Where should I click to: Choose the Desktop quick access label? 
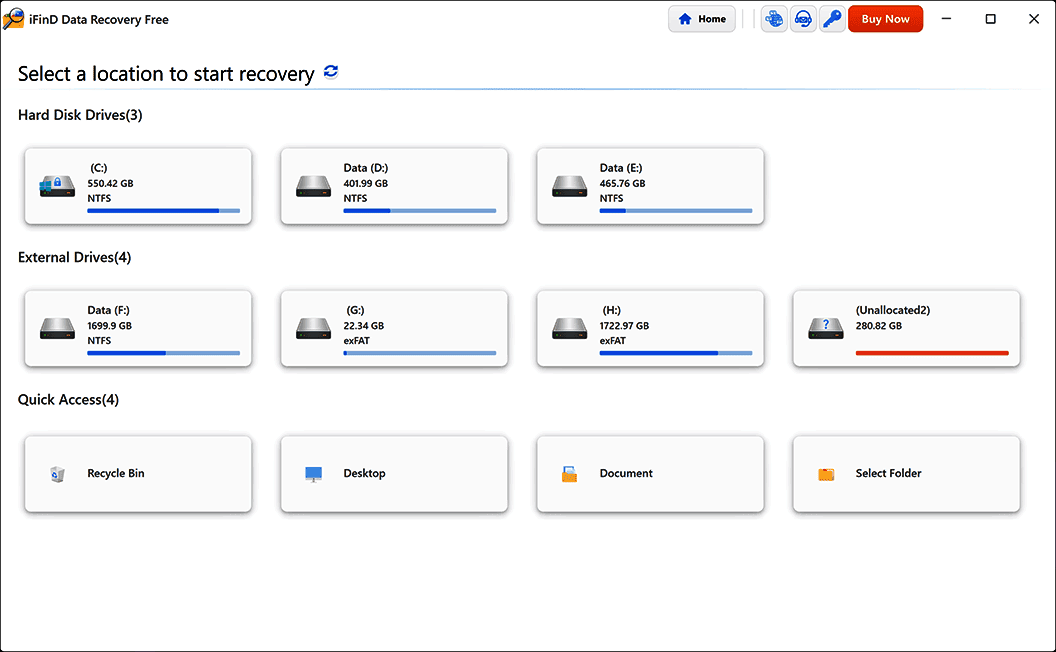[x=364, y=474]
